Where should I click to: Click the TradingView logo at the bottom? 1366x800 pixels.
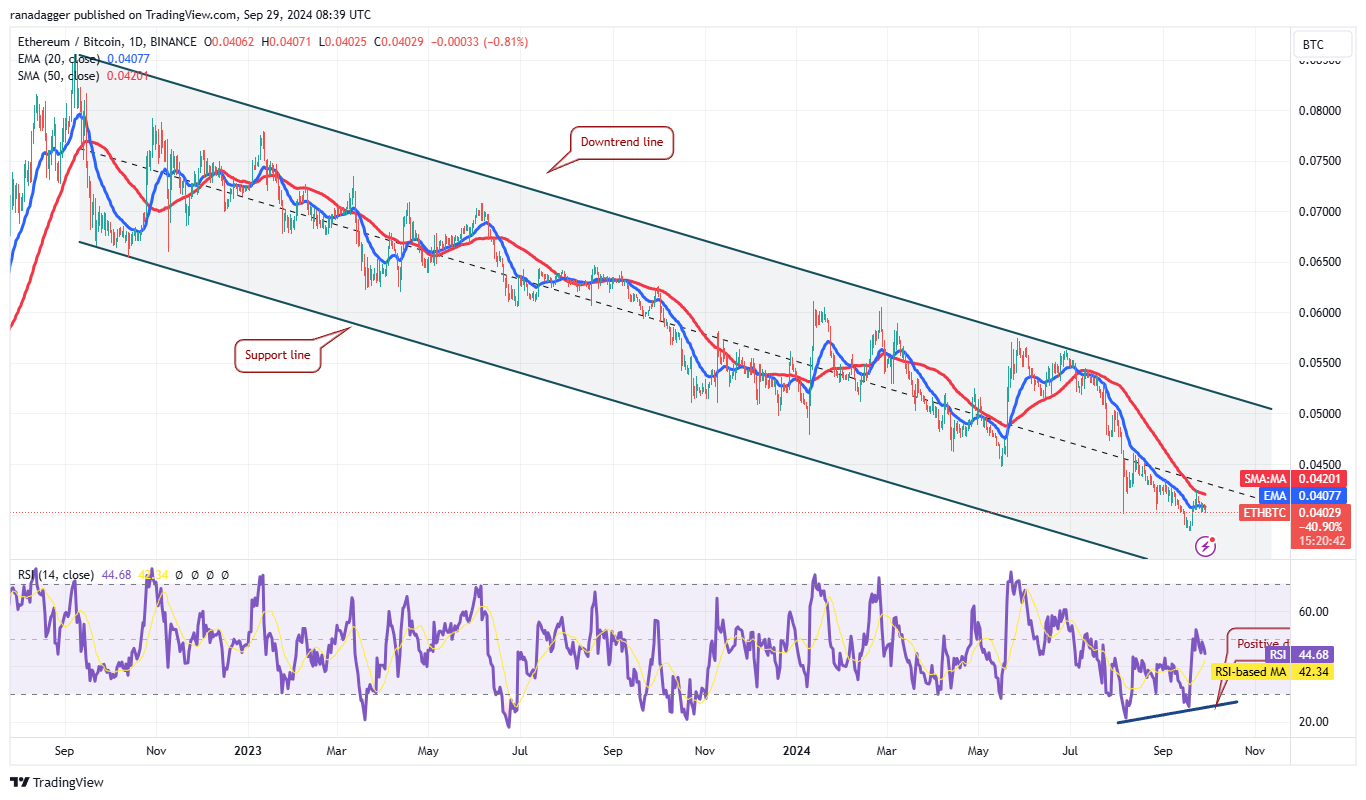pos(57,782)
